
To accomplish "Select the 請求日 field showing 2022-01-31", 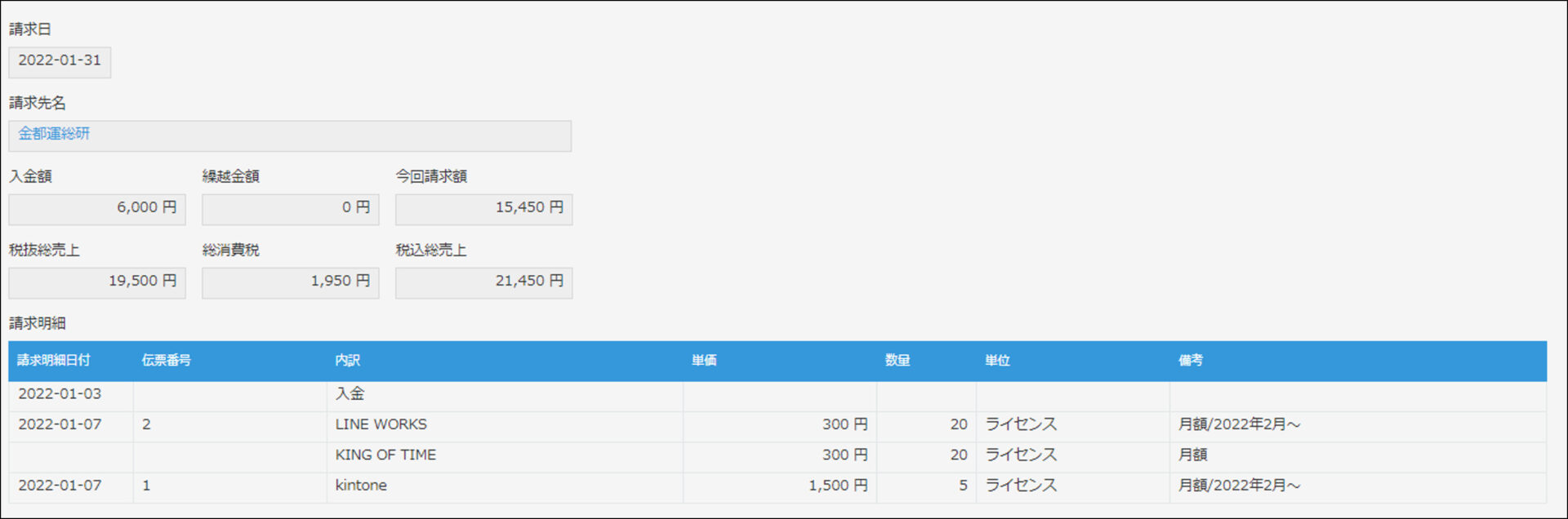I will pyautogui.click(x=60, y=62).
